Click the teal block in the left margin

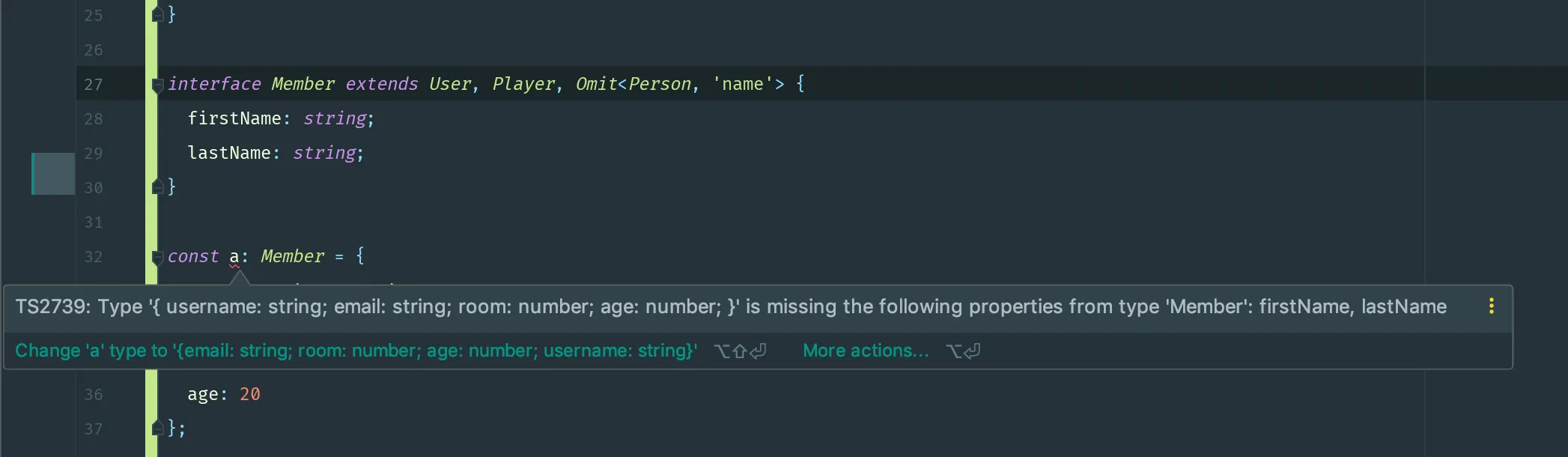pos(53,174)
